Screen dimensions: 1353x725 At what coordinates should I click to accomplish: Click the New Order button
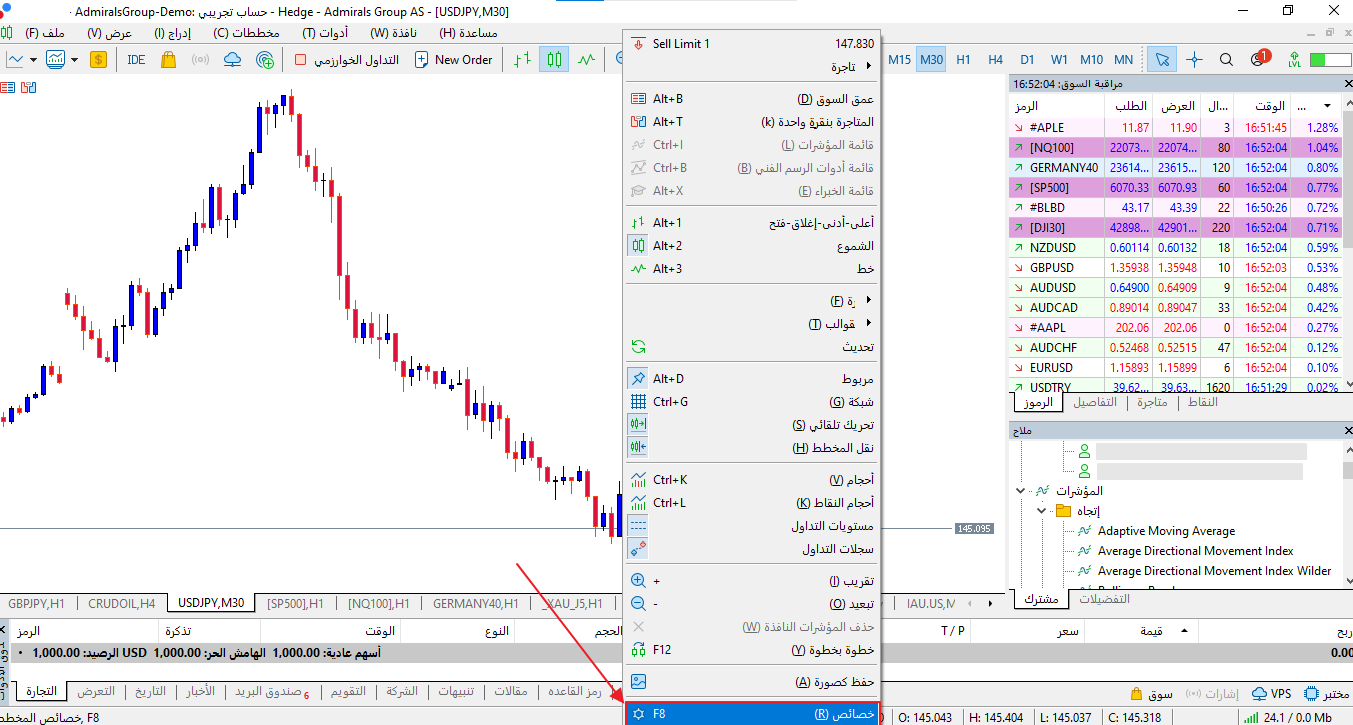[x=453, y=60]
